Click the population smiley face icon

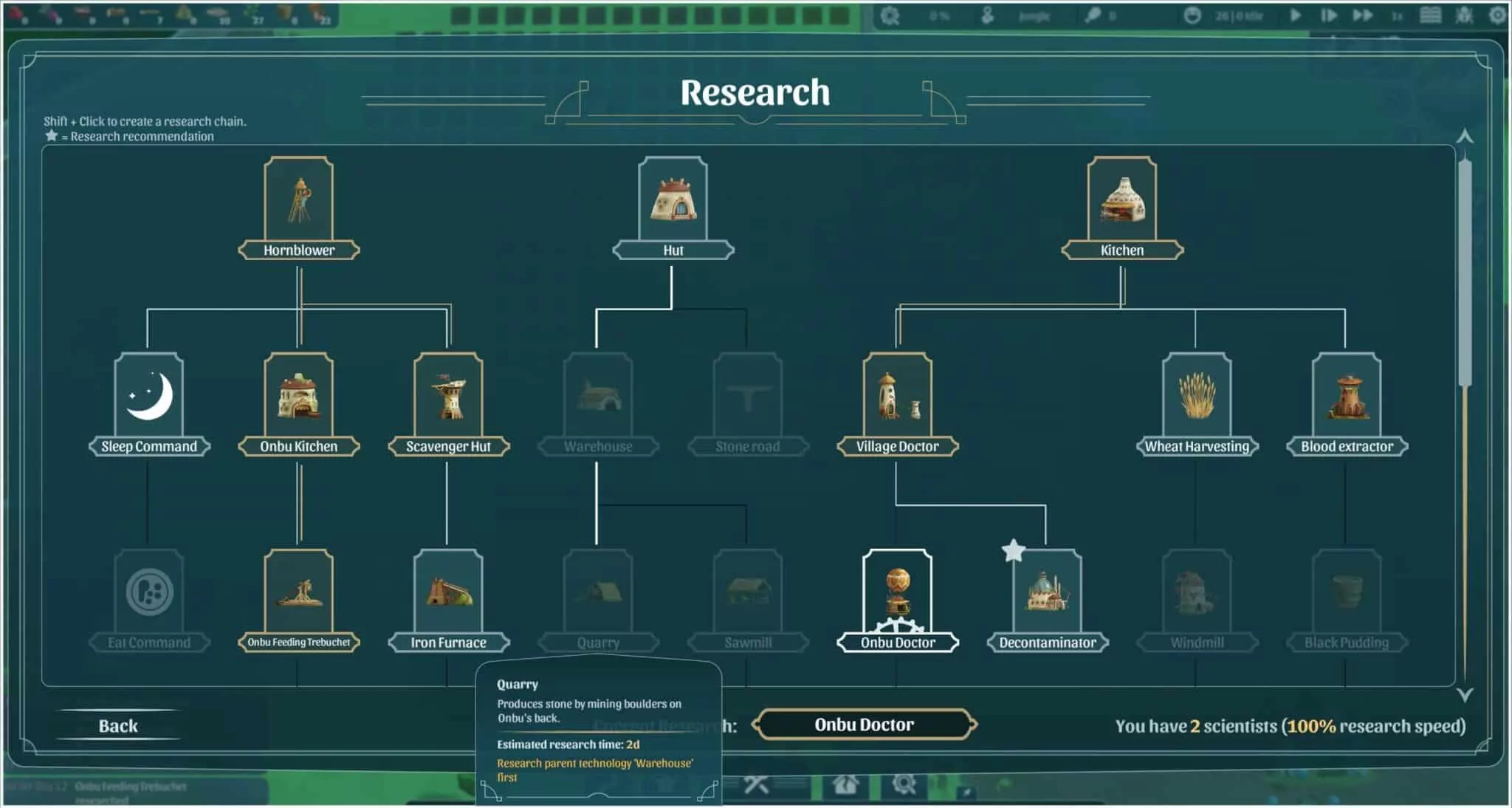(x=1192, y=16)
